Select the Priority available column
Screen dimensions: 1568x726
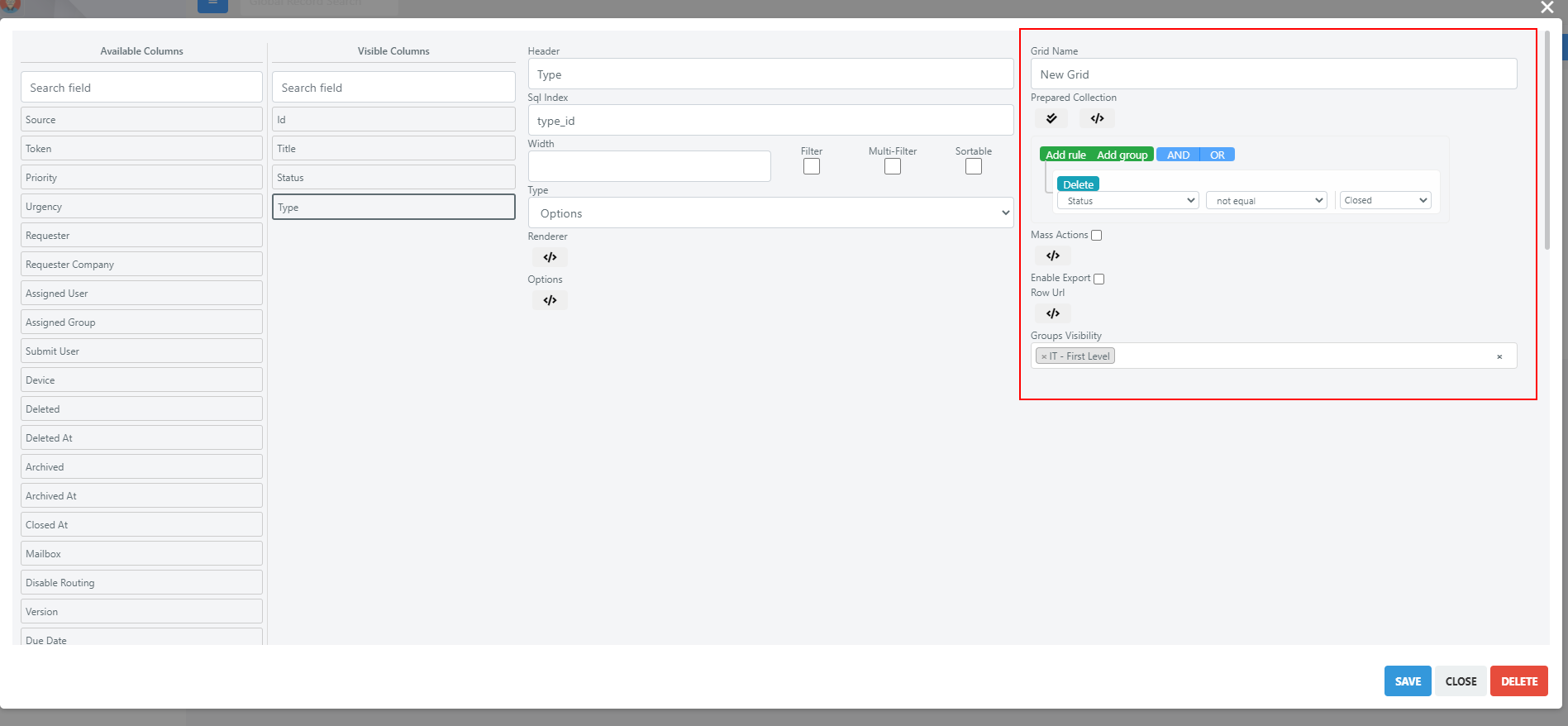click(x=141, y=177)
